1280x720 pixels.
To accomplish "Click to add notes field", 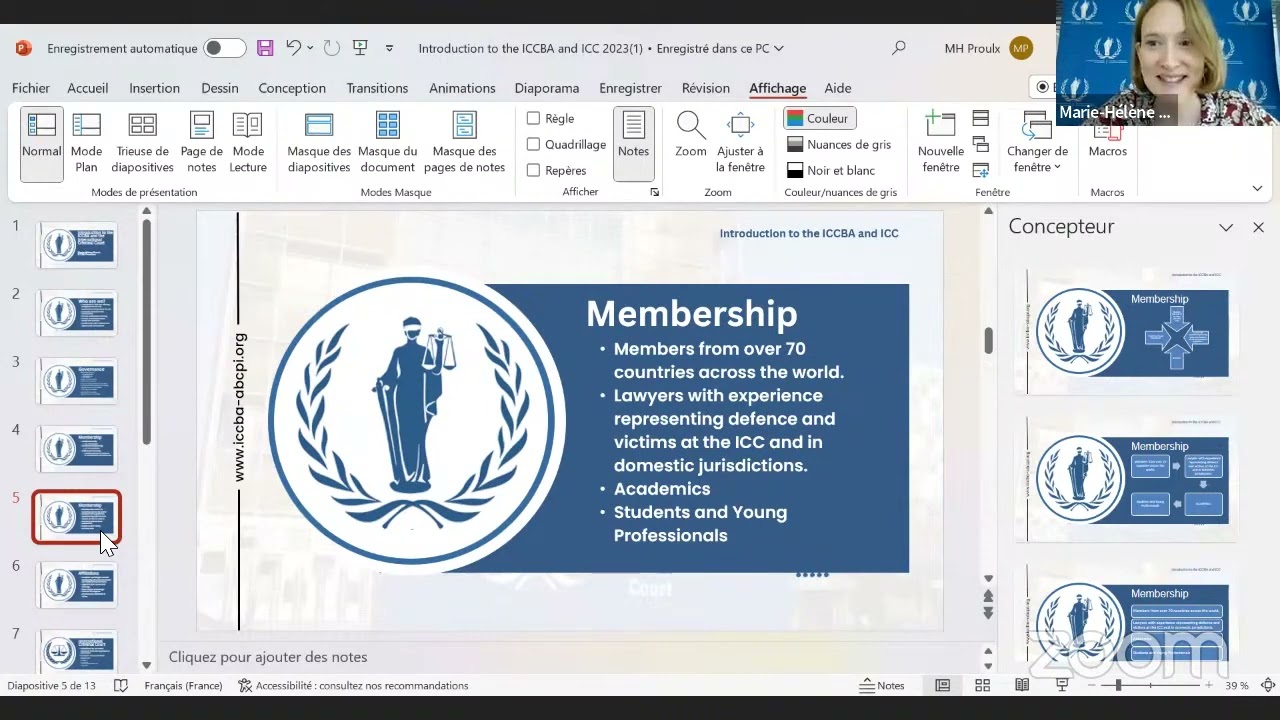I will [x=570, y=657].
